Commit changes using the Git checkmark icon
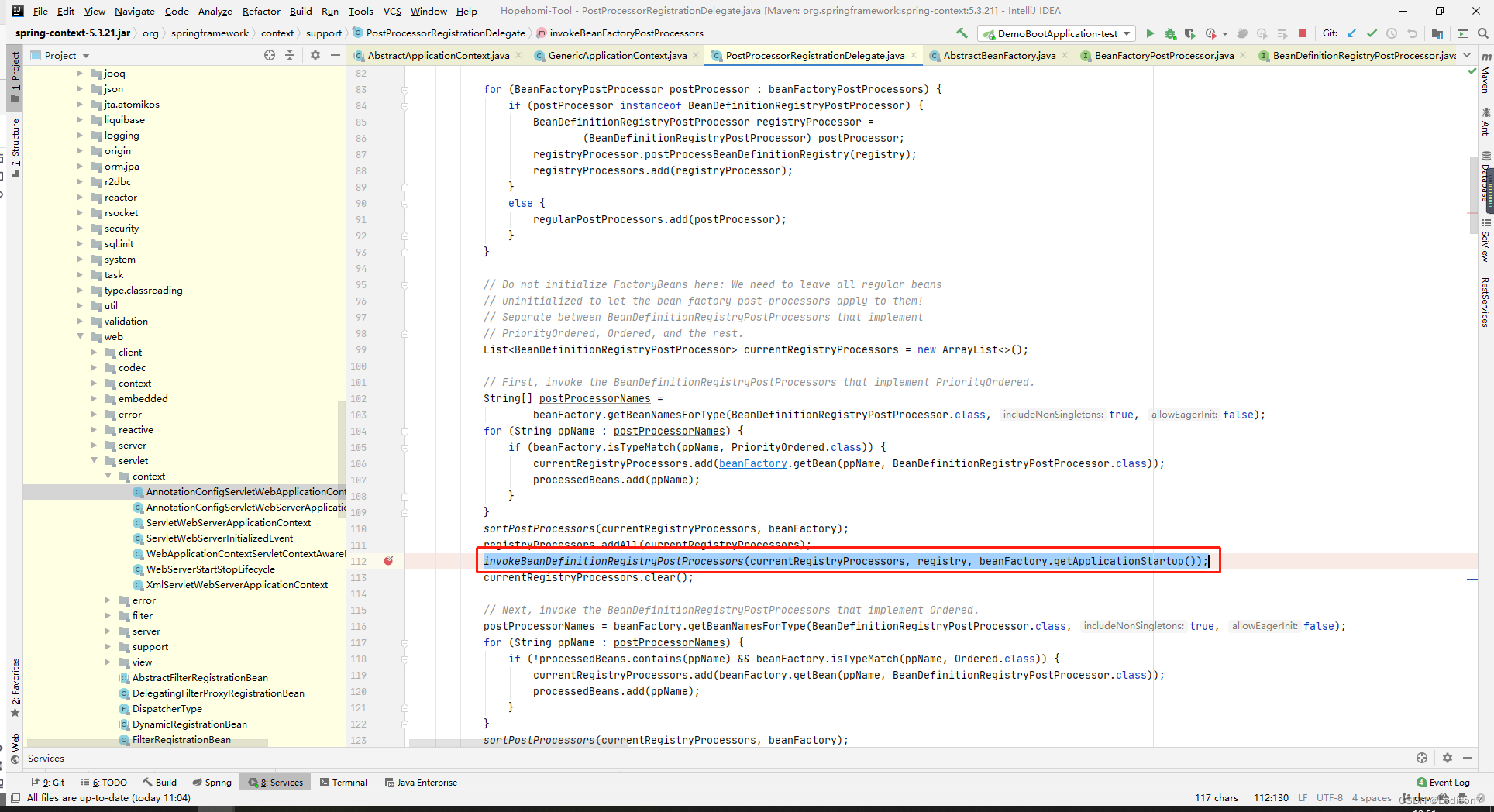Image resolution: width=1494 pixels, height=812 pixels. tap(1372, 33)
